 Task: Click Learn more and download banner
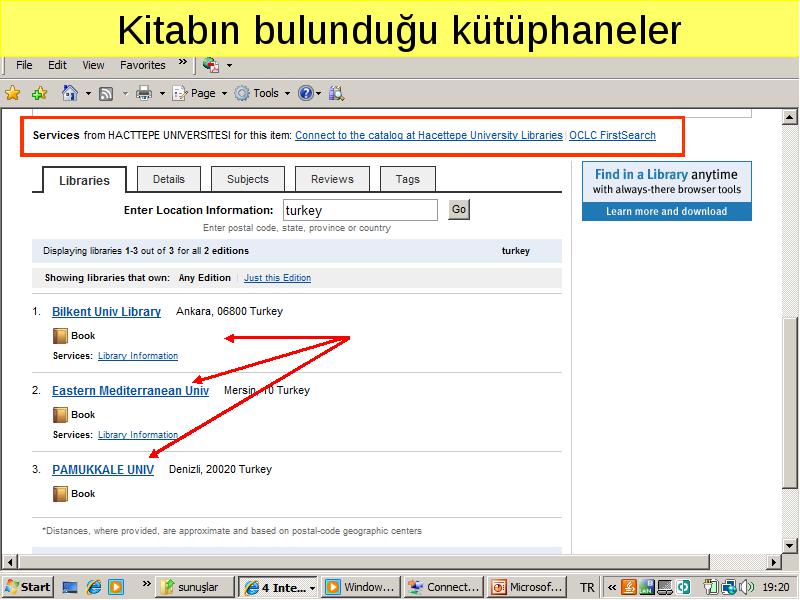(x=667, y=211)
